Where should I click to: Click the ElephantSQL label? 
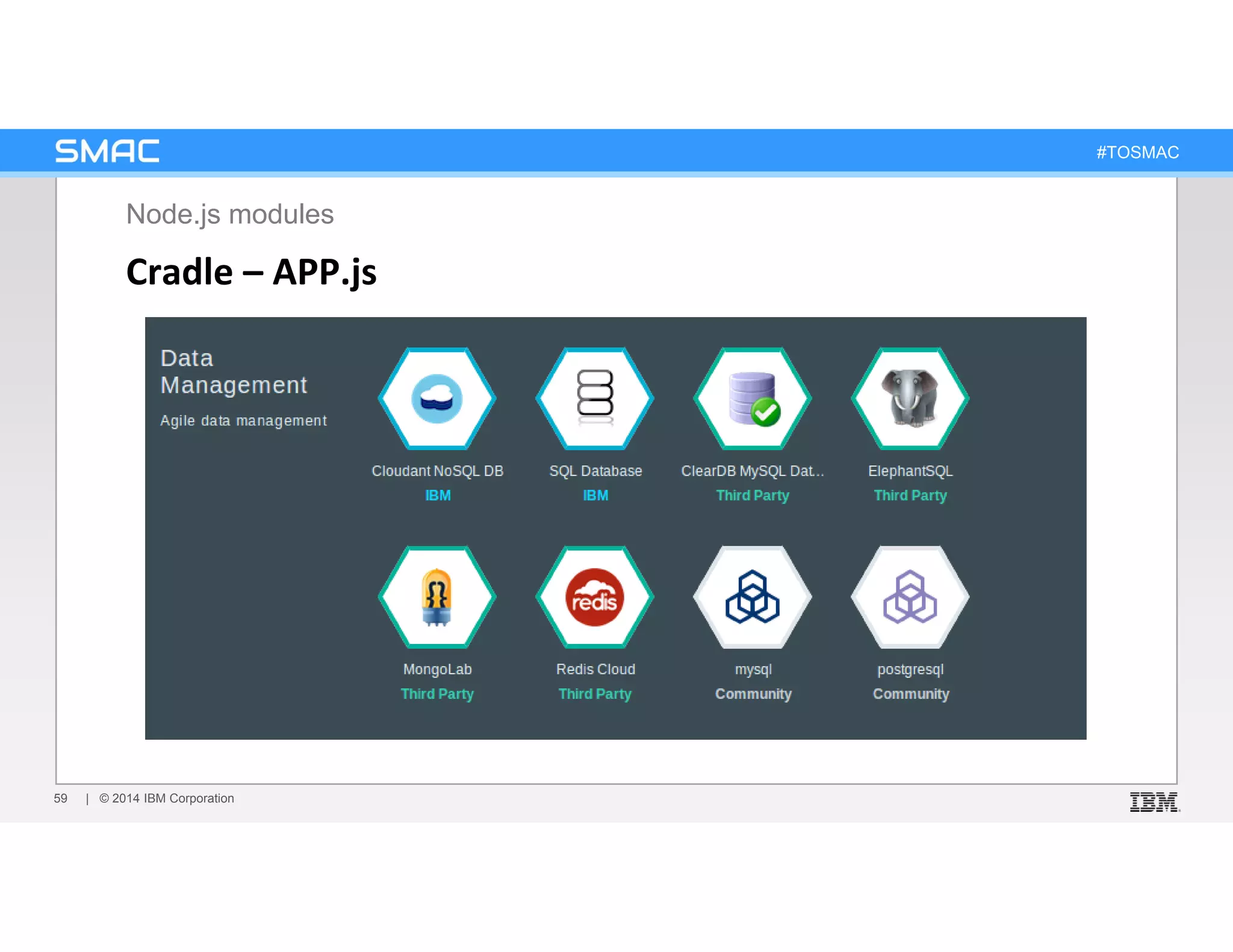pyautogui.click(x=910, y=471)
